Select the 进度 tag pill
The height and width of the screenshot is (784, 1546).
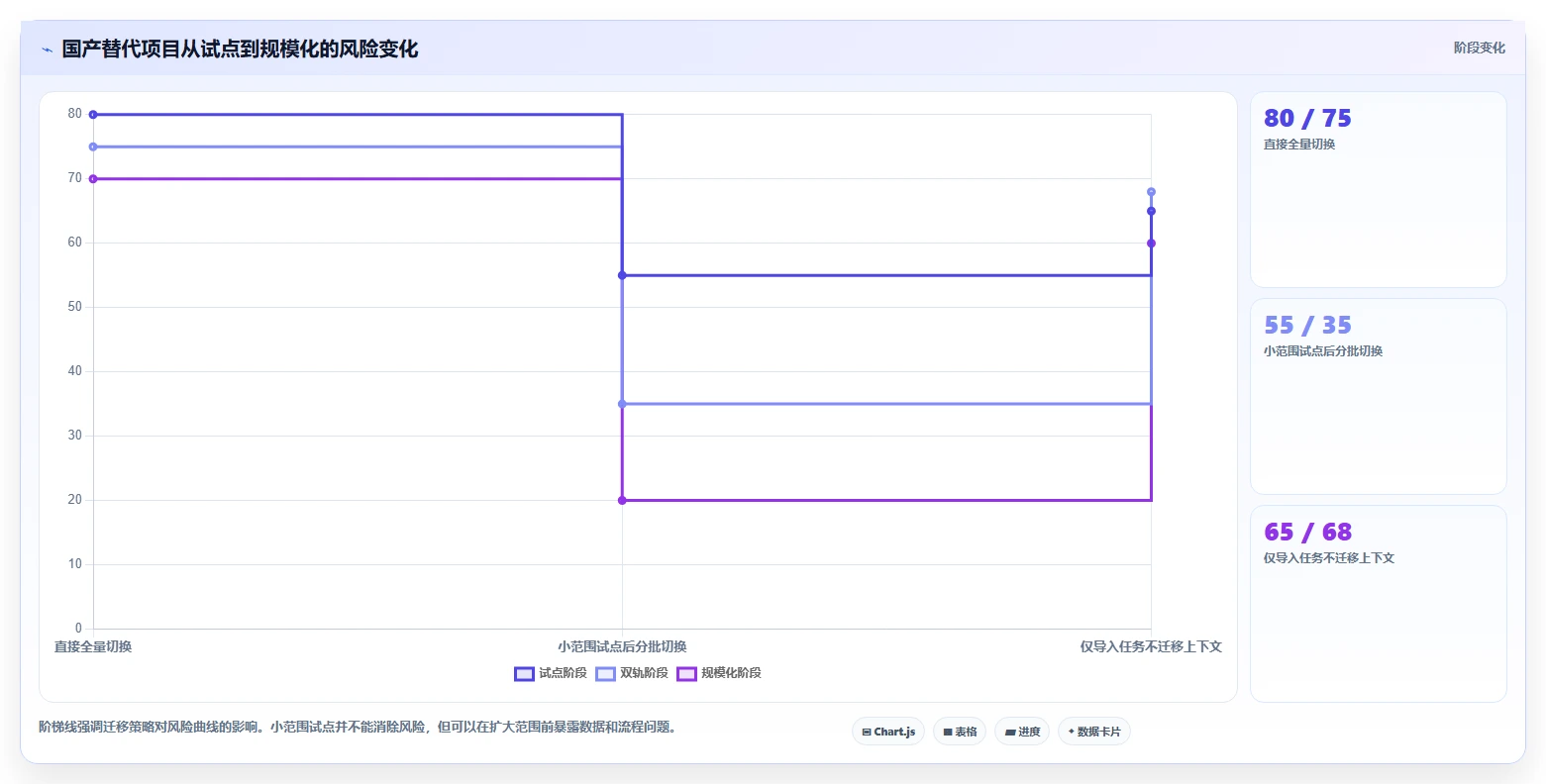1022,732
